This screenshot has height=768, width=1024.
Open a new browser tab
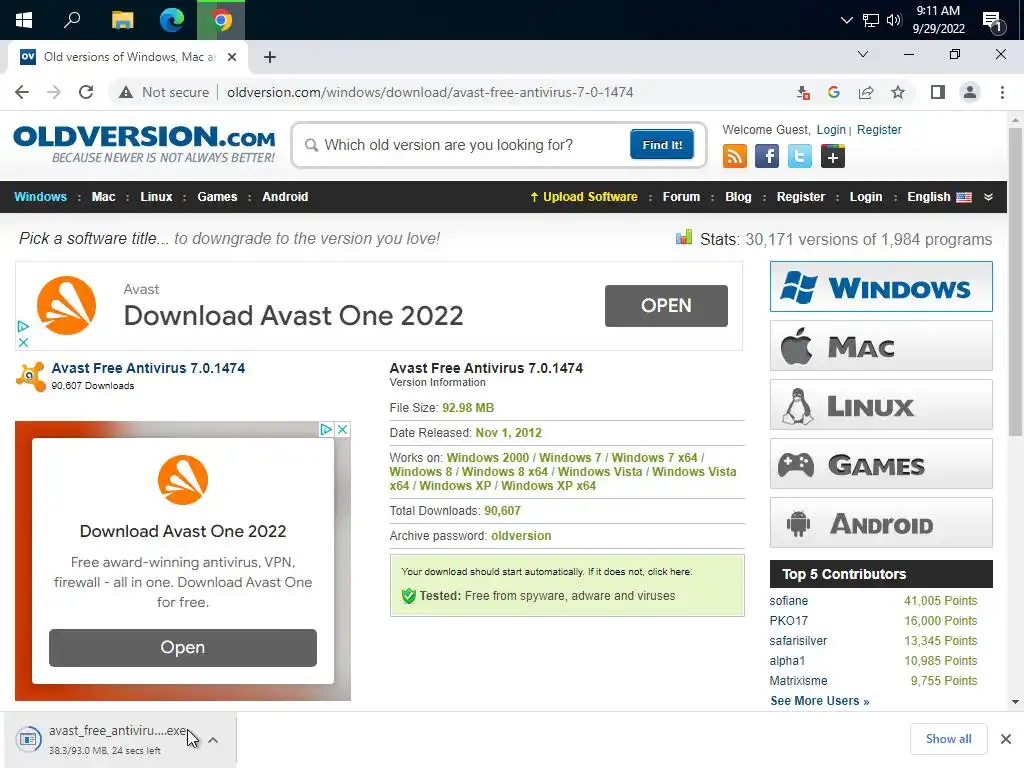click(x=270, y=57)
